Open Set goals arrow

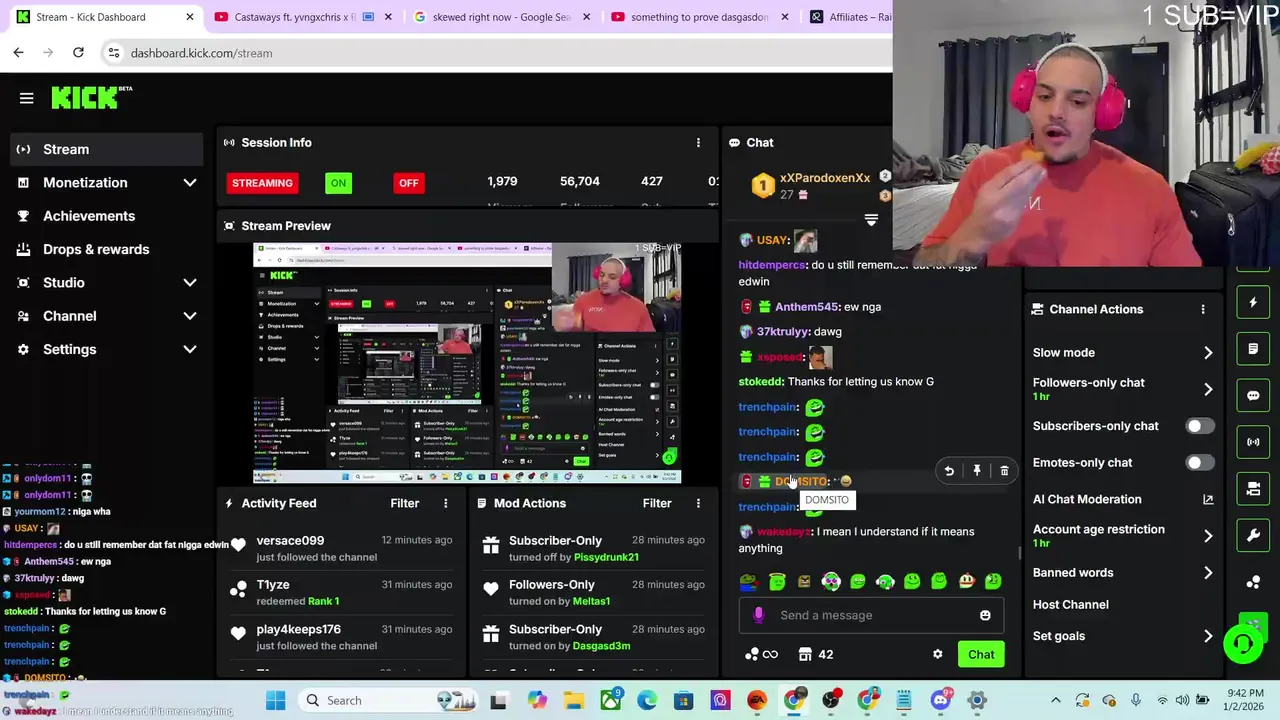1208,636
